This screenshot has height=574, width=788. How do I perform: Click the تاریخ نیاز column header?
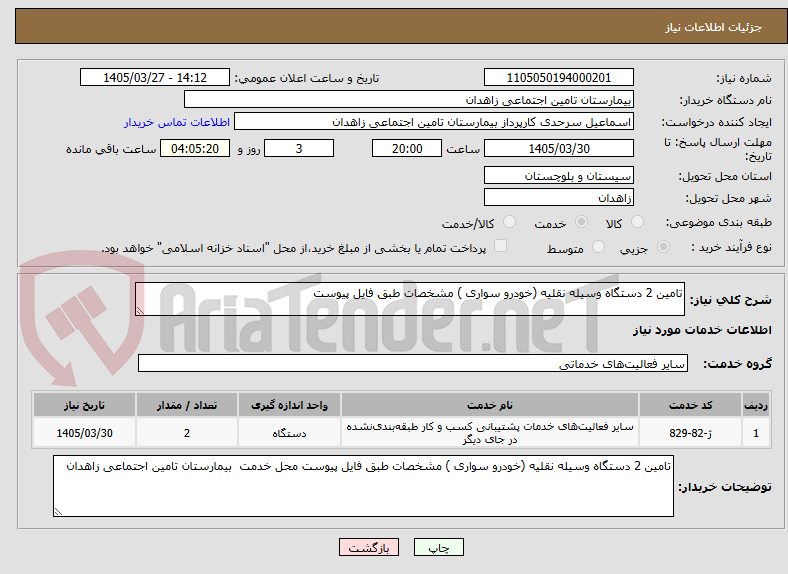[84, 405]
